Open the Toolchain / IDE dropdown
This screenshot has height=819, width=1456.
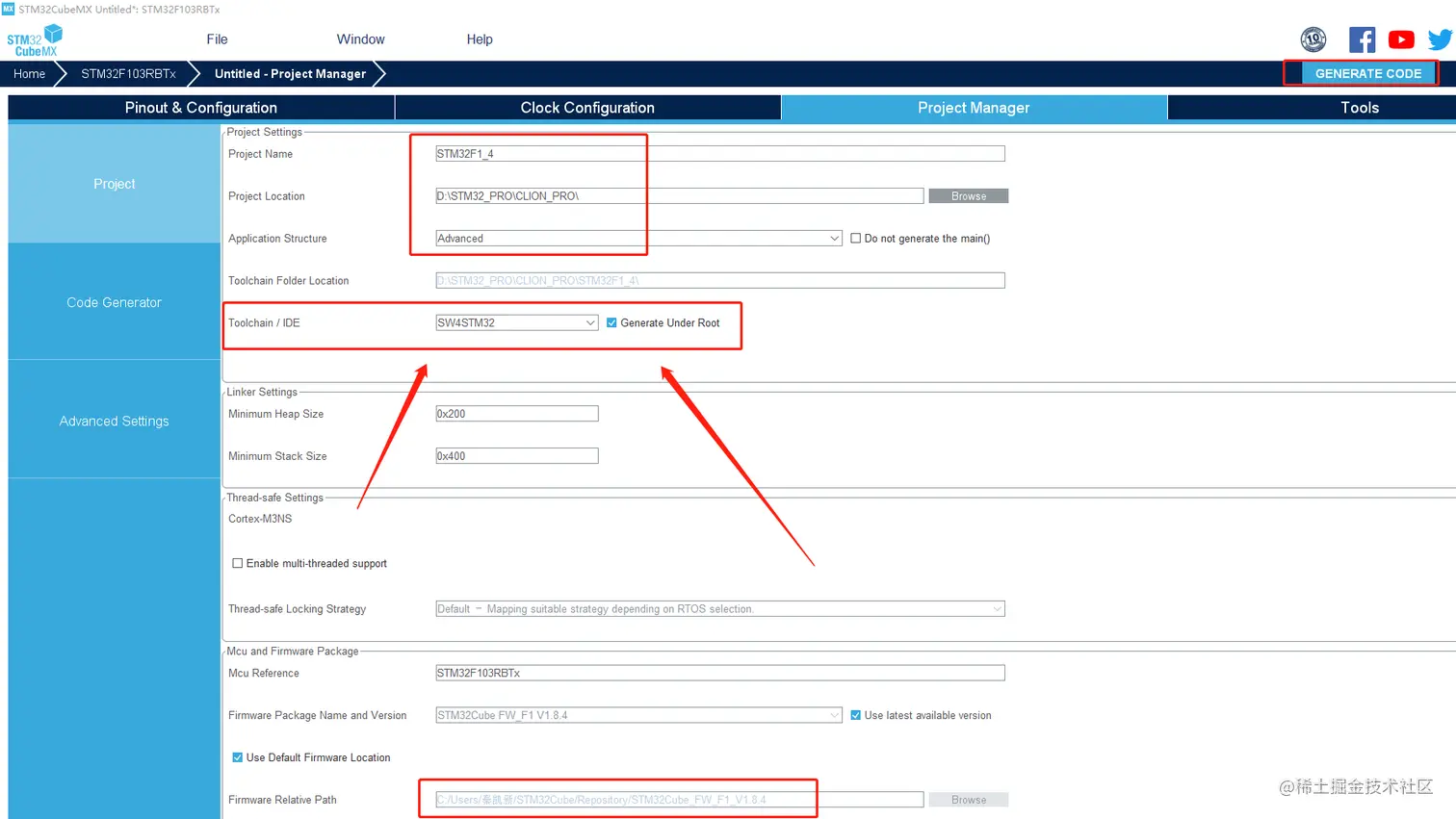[517, 323]
